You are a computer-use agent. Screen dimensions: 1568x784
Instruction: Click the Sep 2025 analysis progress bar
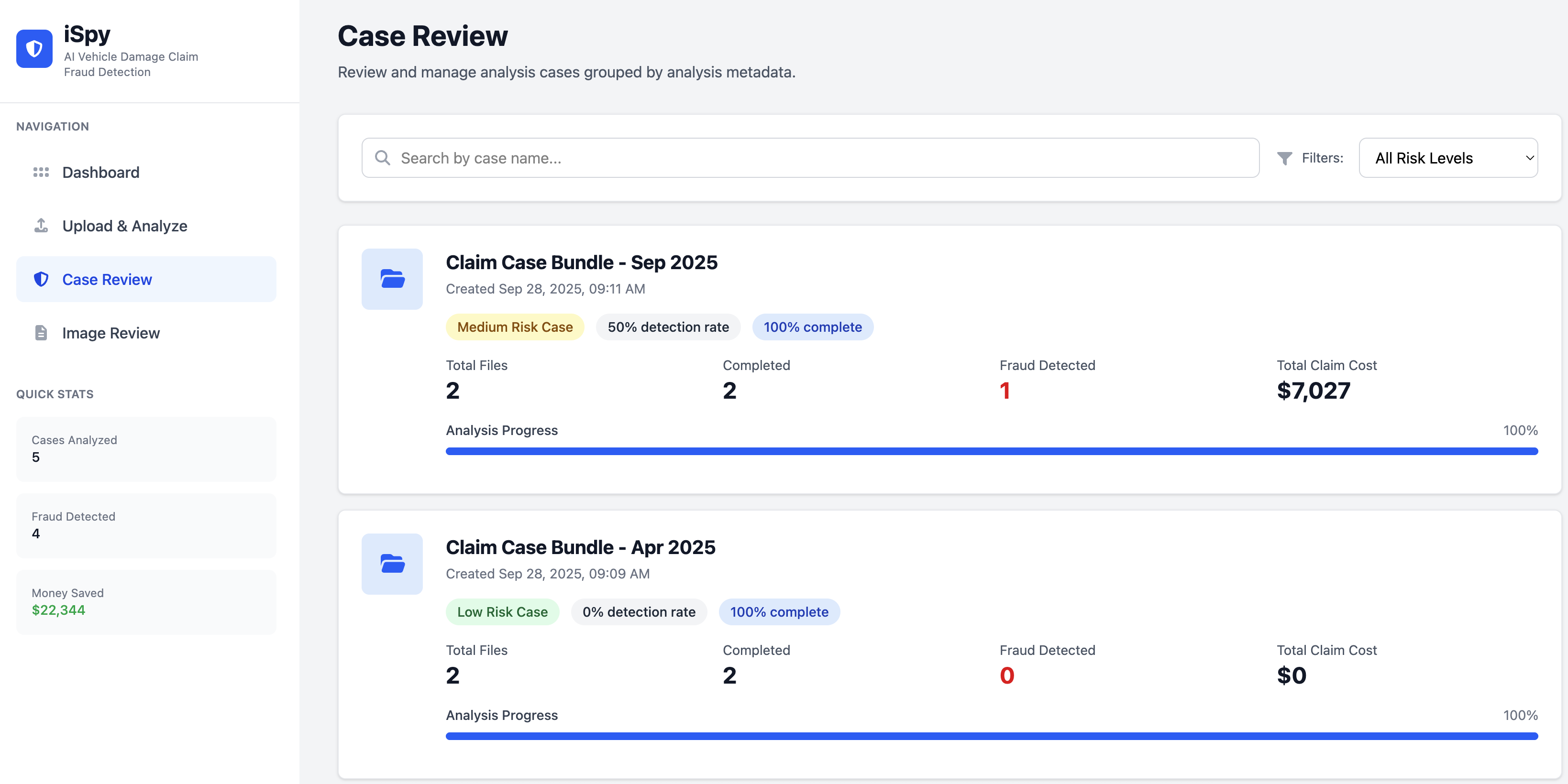[x=991, y=451]
